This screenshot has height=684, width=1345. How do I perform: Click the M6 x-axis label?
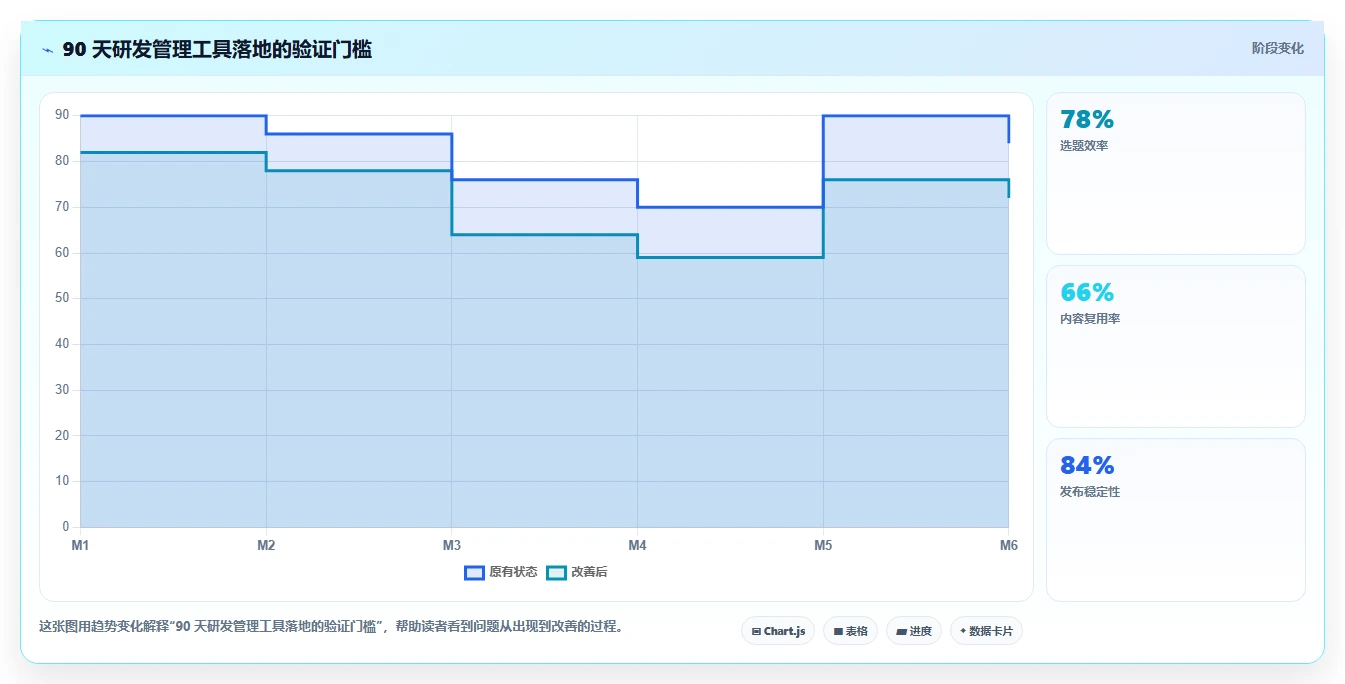[x=1009, y=545]
